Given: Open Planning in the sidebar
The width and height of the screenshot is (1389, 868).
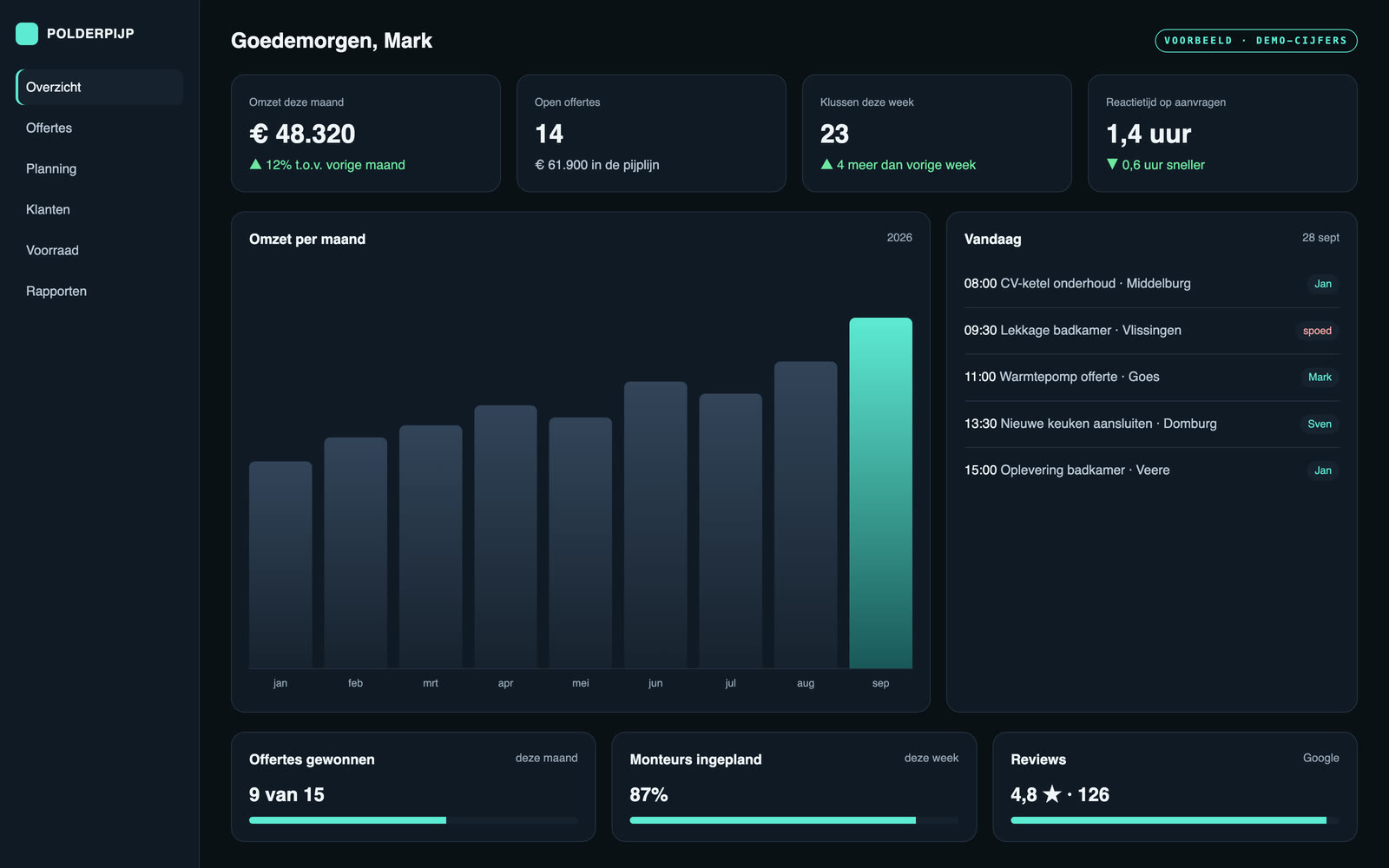Looking at the screenshot, I should [x=100, y=168].
